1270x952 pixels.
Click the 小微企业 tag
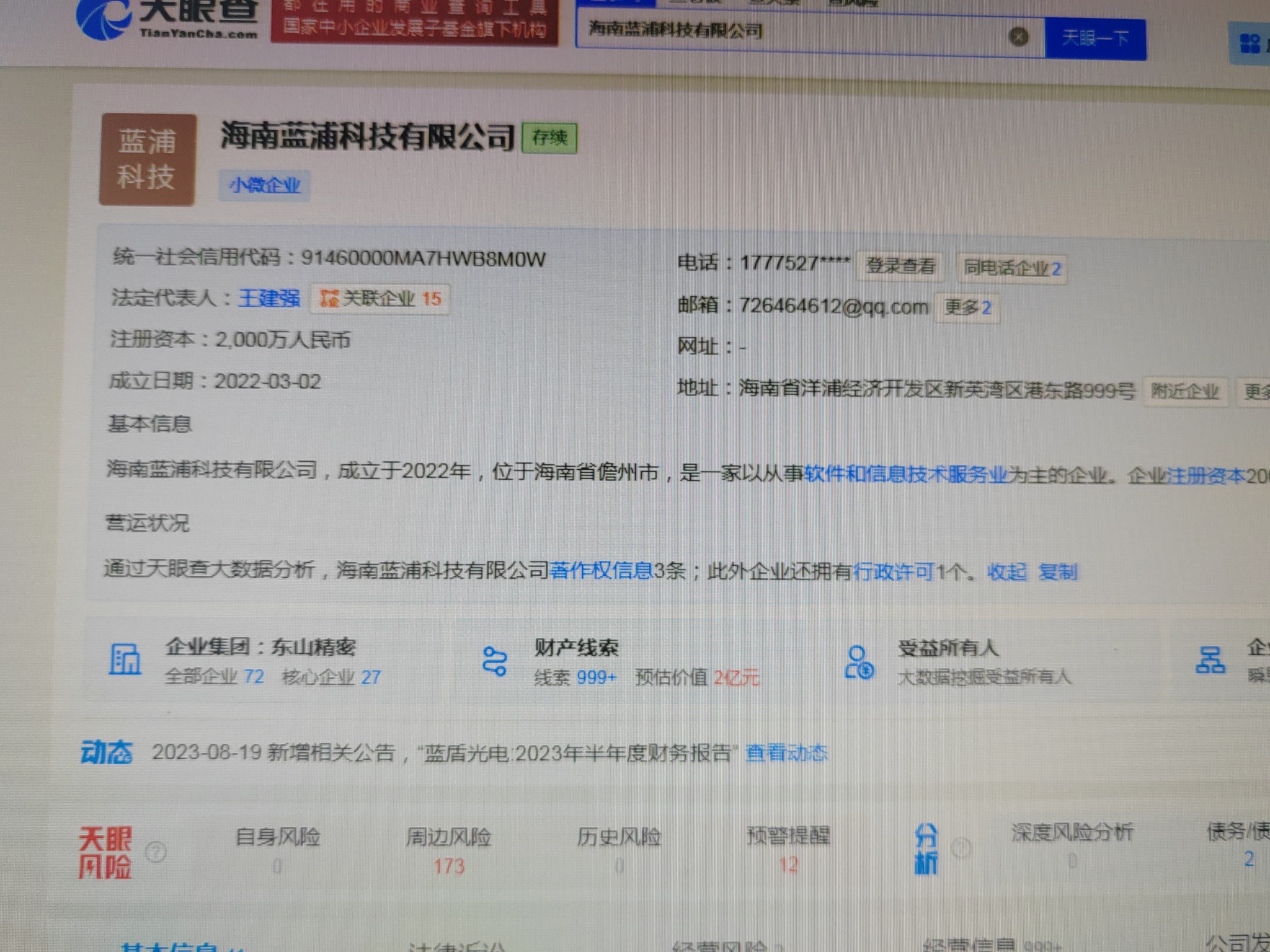(x=265, y=185)
